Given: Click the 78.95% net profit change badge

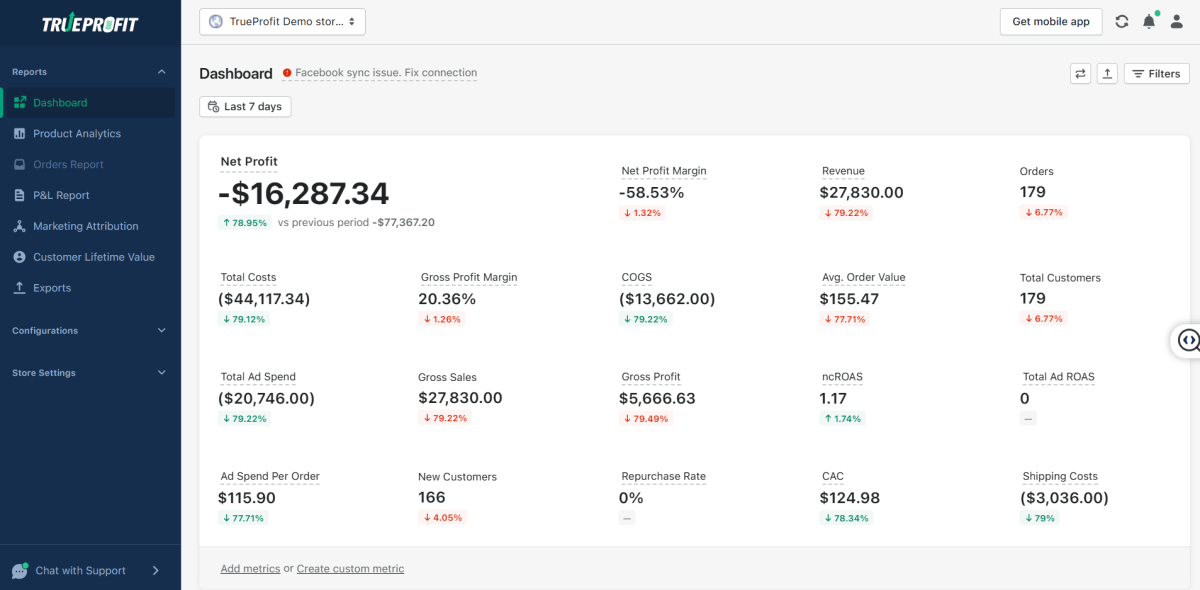Looking at the screenshot, I should (245, 223).
